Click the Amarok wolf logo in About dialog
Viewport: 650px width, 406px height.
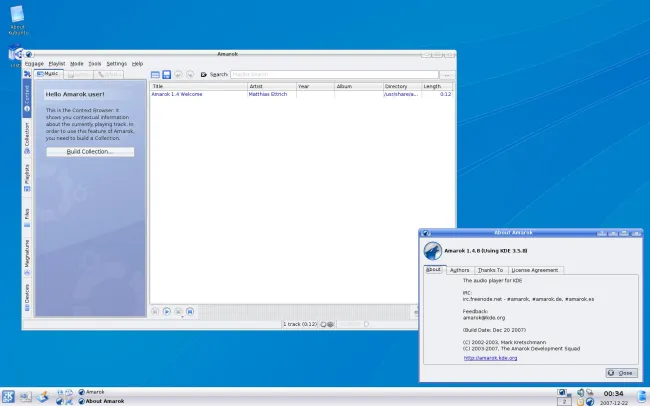click(x=432, y=251)
